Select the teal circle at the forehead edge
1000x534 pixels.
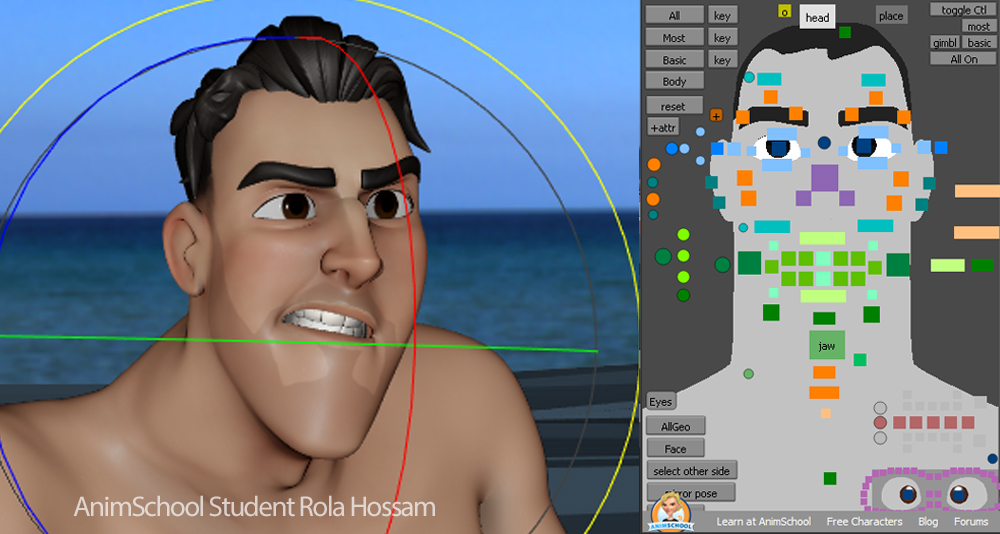(749, 77)
